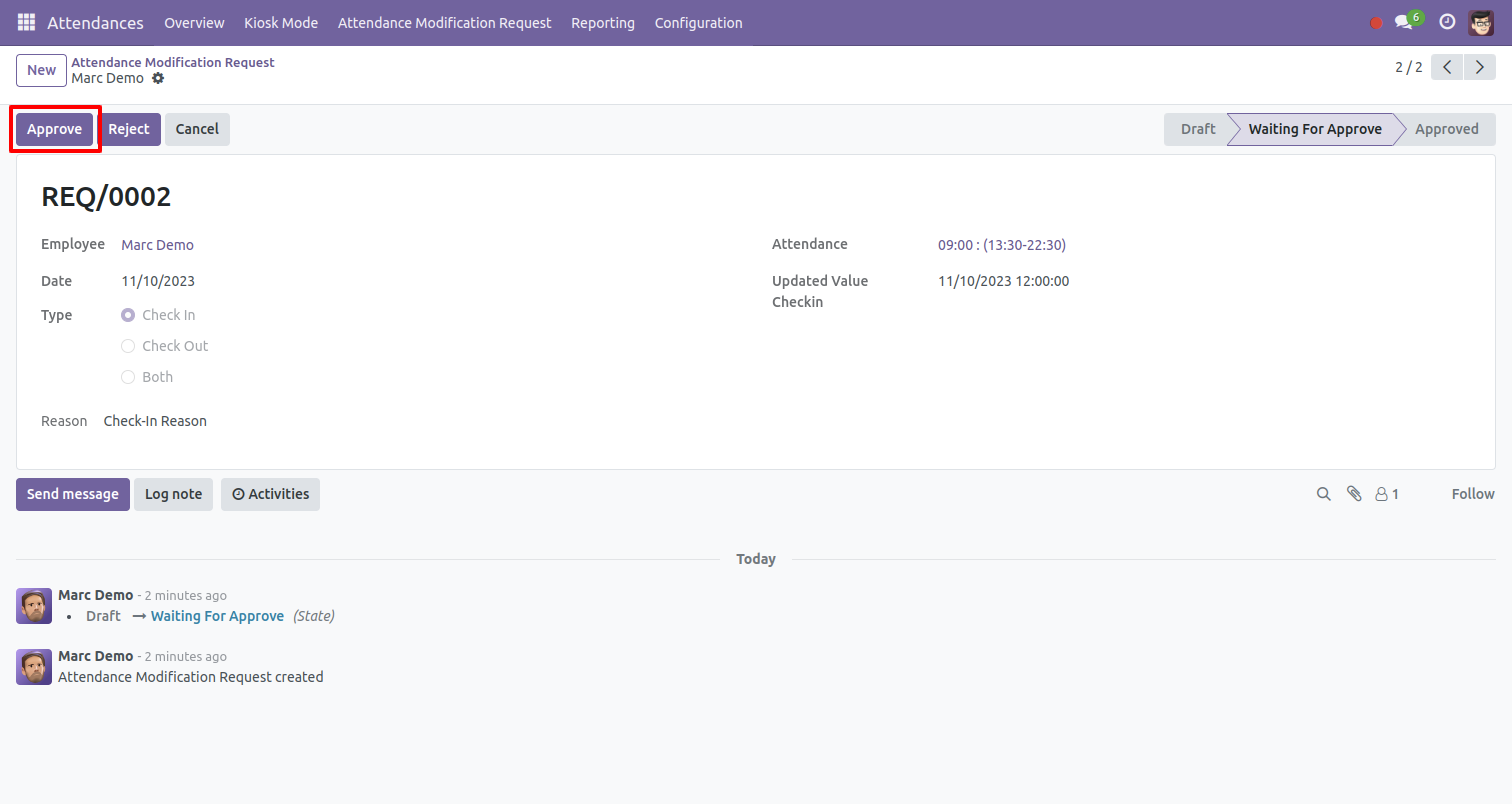
Task: Click Log note button
Action: 173,494
